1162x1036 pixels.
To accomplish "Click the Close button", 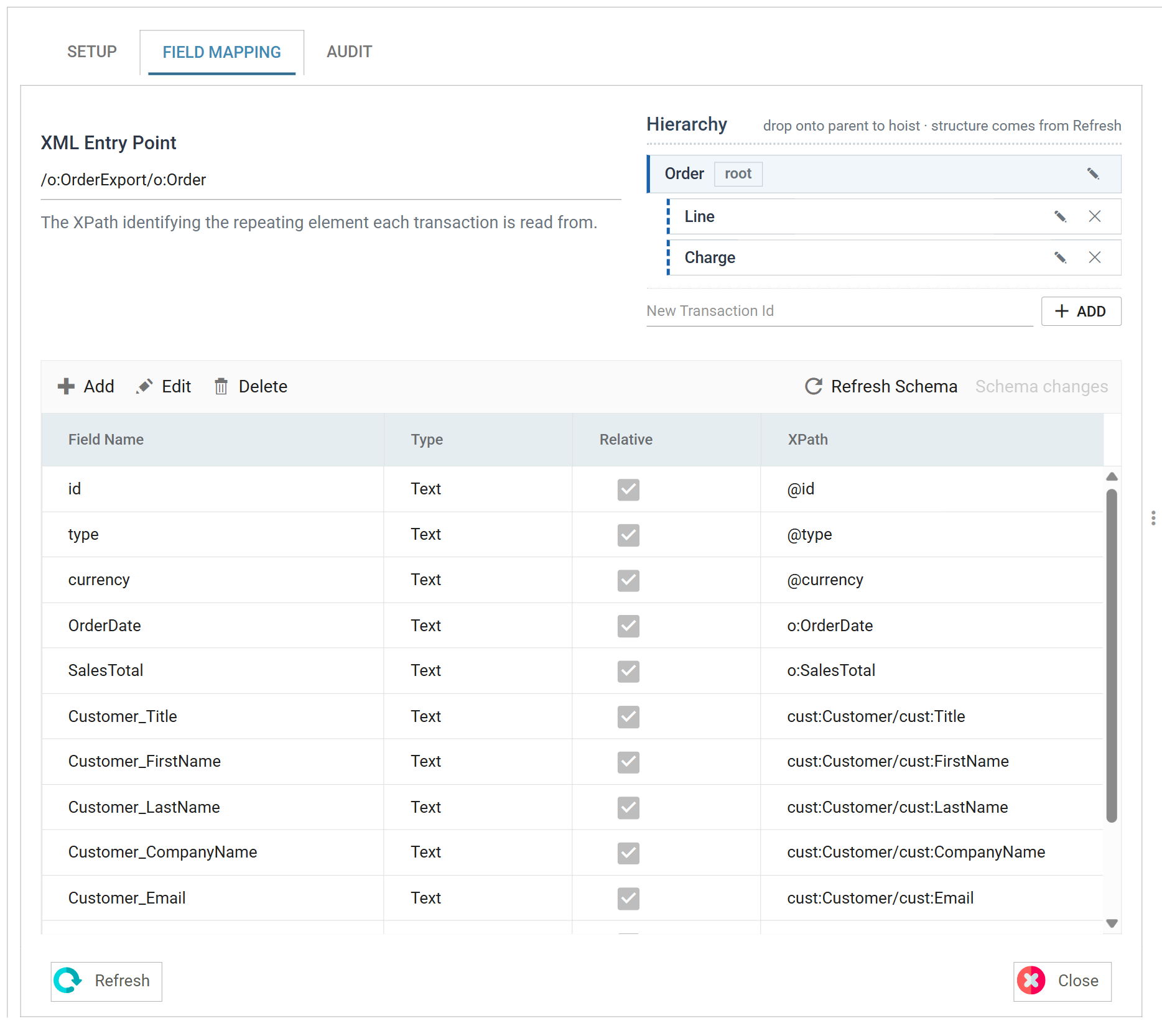I will click(x=1062, y=981).
